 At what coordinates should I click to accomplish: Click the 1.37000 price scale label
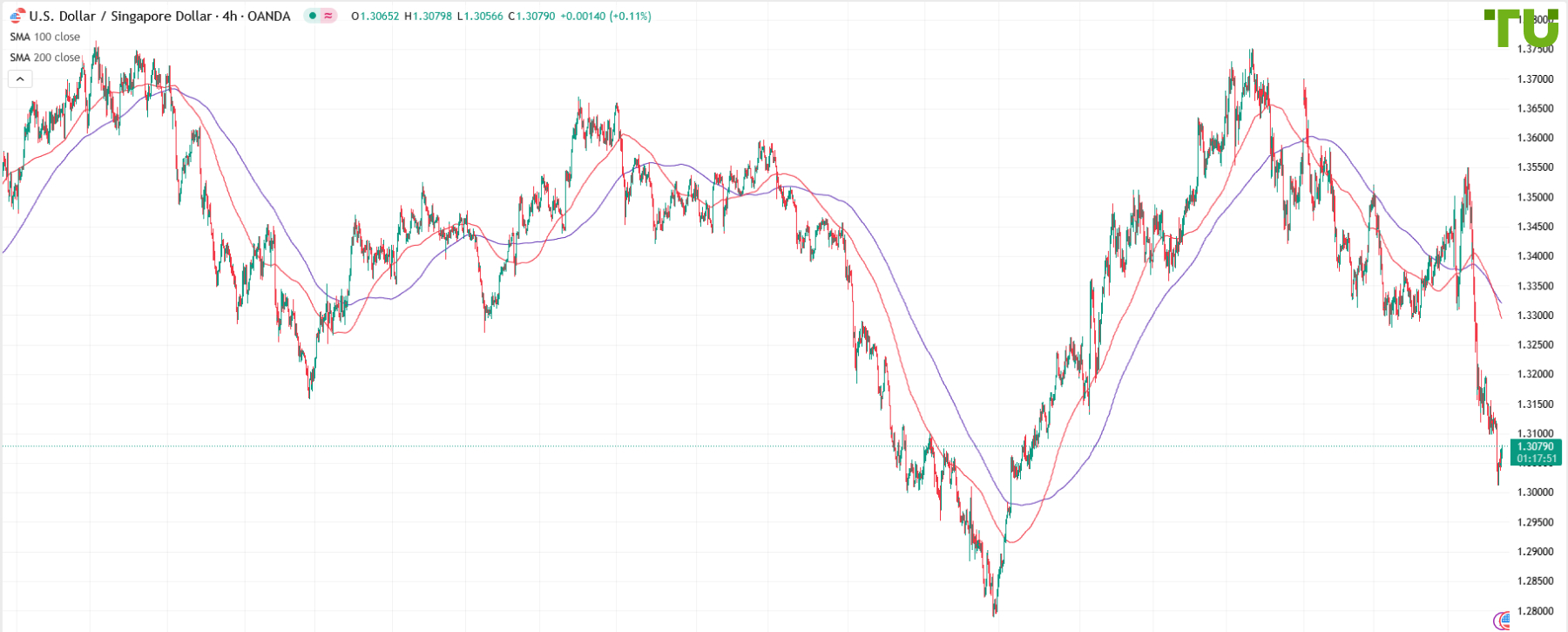1535,79
